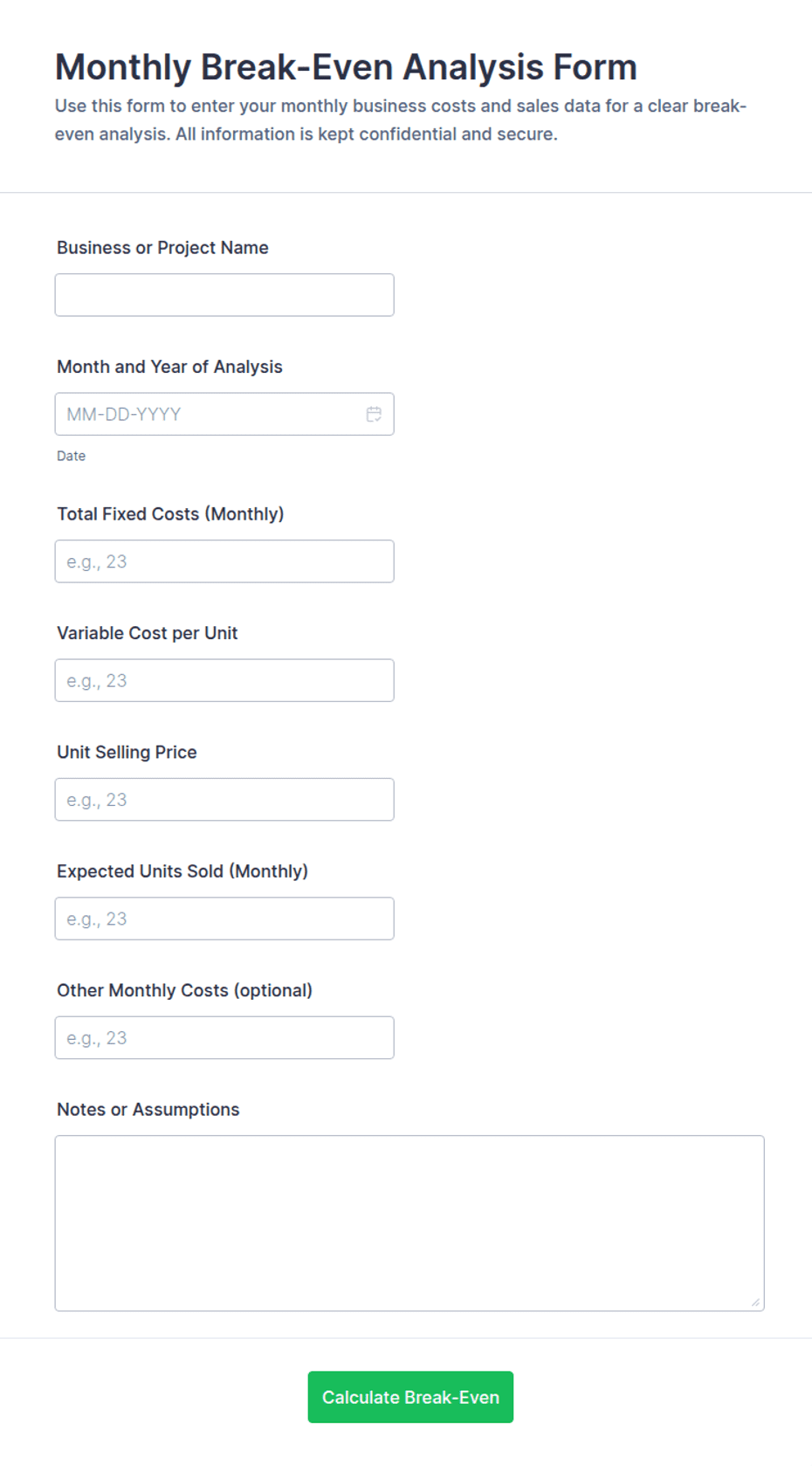Viewport: 812px width, 1466px height.
Task: Click the Total Fixed Costs (Monthly) label
Action: pyautogui.click(x=170, y=514)
